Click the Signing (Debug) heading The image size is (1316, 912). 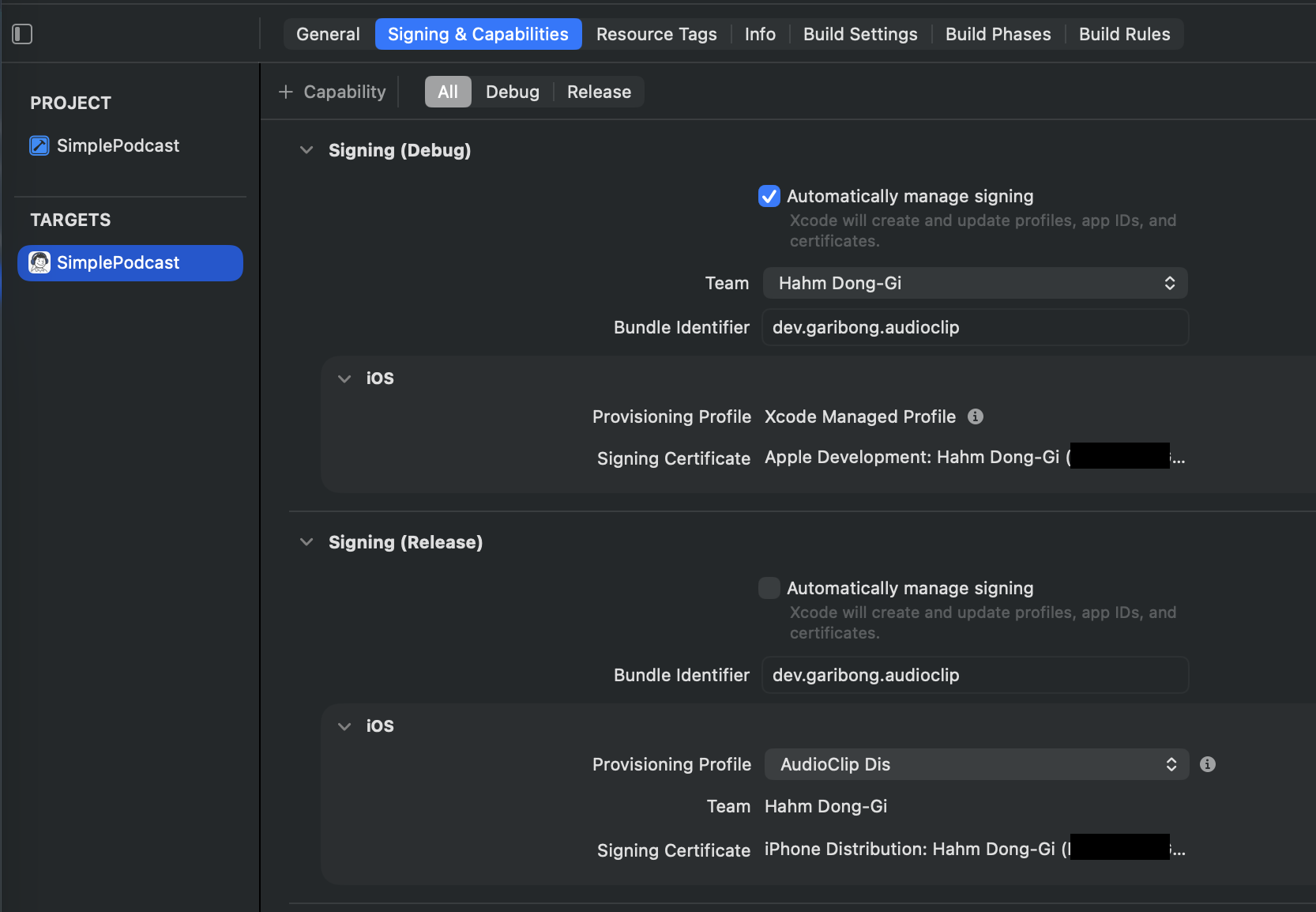400,150
